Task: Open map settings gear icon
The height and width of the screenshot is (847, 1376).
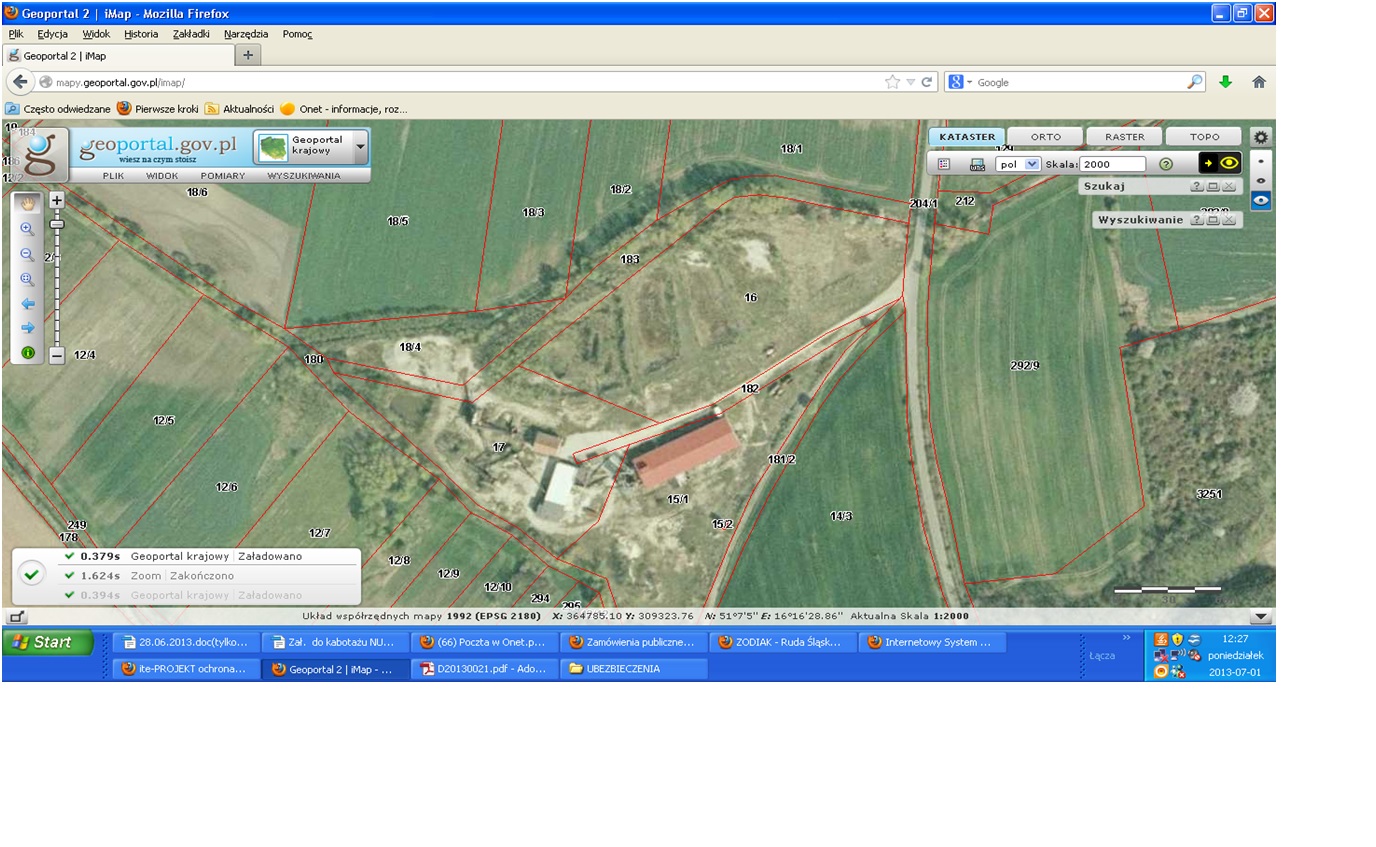Action: (x=1261, y=138)
